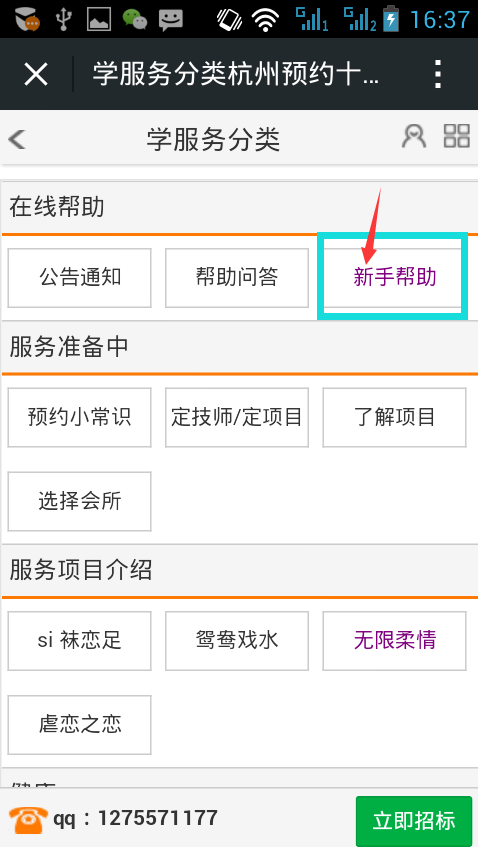478x847 pixels.
Task: Select 选择会所 item
Action: (79, 501)
